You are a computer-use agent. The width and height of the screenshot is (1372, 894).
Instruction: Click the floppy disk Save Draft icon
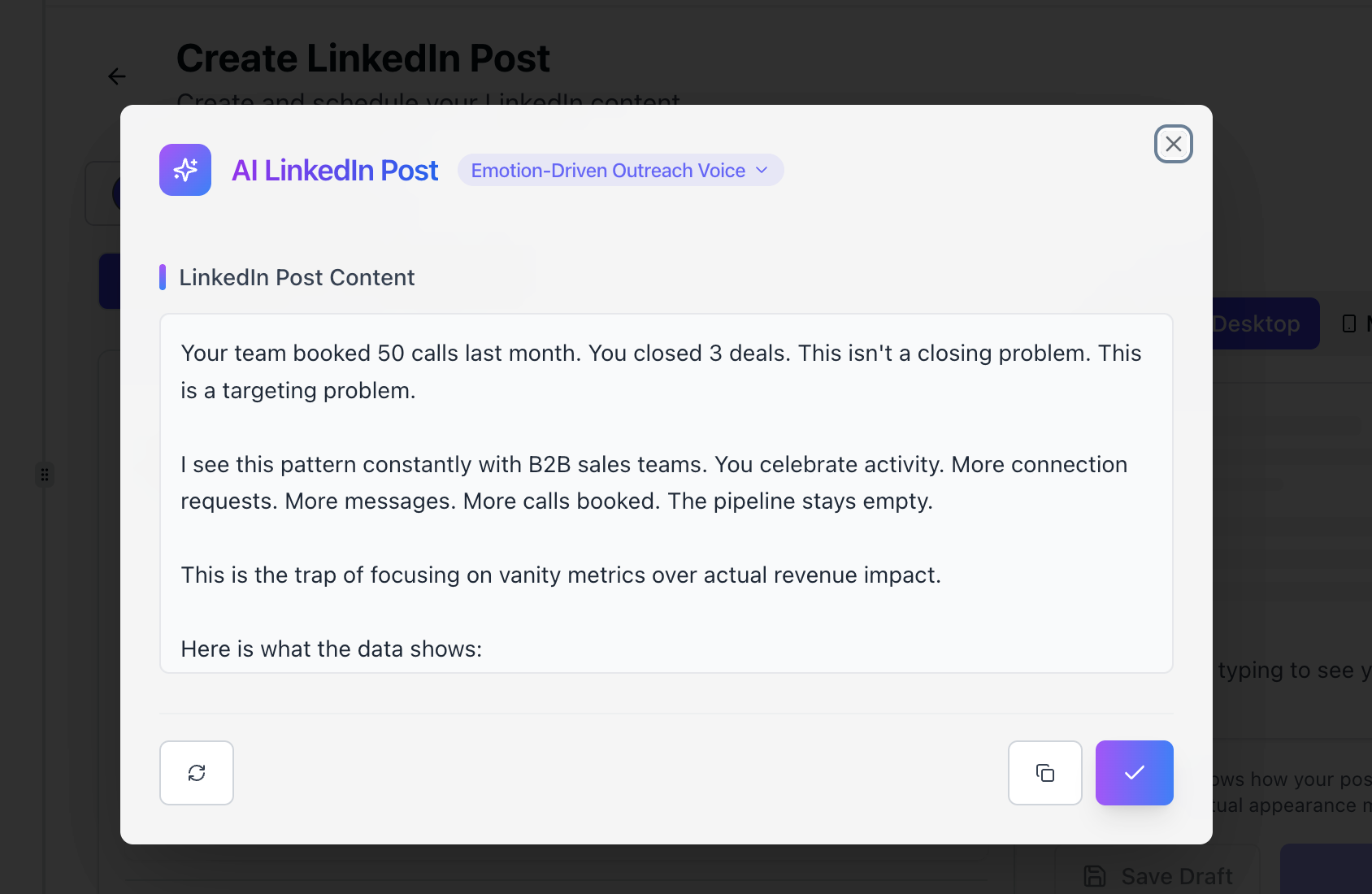[1095, 876]
